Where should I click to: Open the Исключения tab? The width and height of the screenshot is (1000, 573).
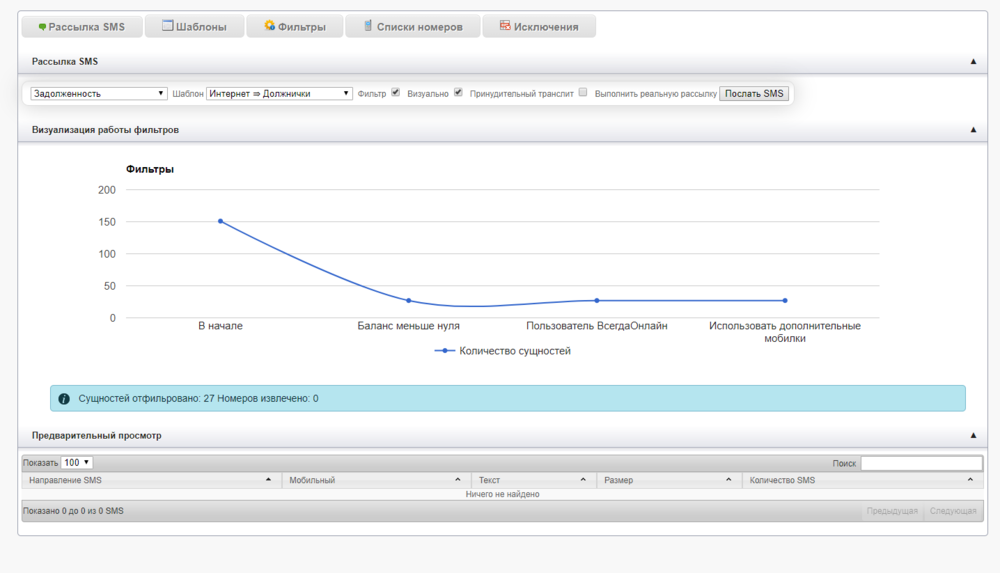[x=539, y=27]
